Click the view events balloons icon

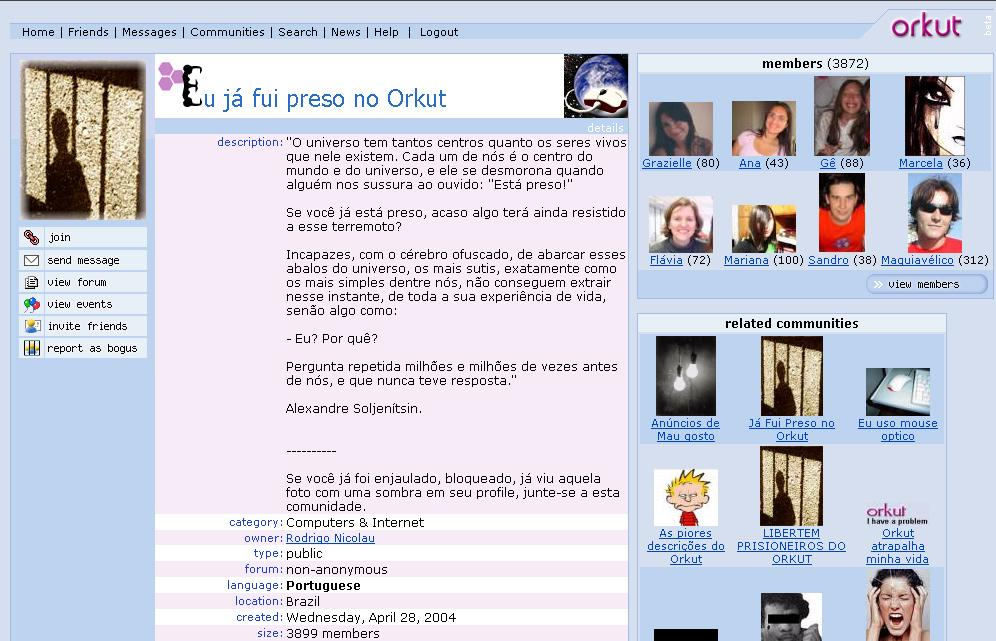(x=32, y=304)
